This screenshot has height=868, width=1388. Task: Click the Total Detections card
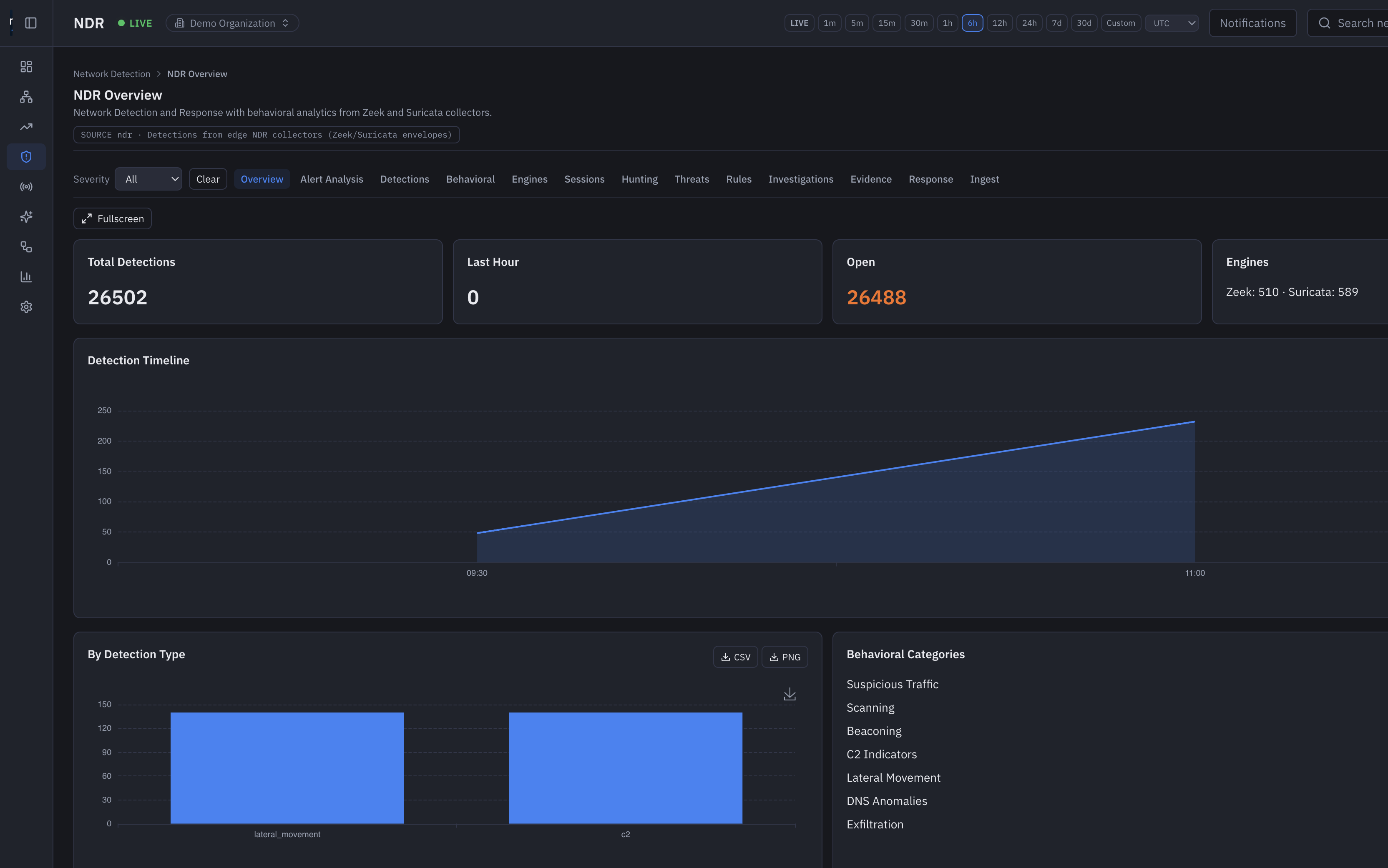(258, 282)
